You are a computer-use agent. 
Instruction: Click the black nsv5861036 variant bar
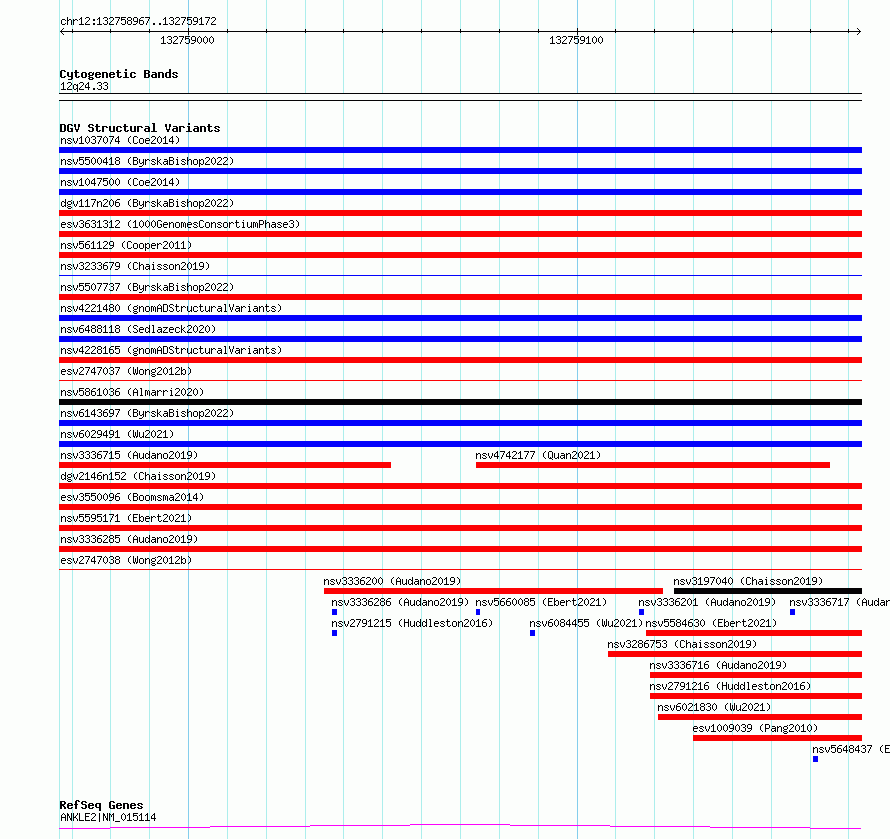[x=460, y=402]
